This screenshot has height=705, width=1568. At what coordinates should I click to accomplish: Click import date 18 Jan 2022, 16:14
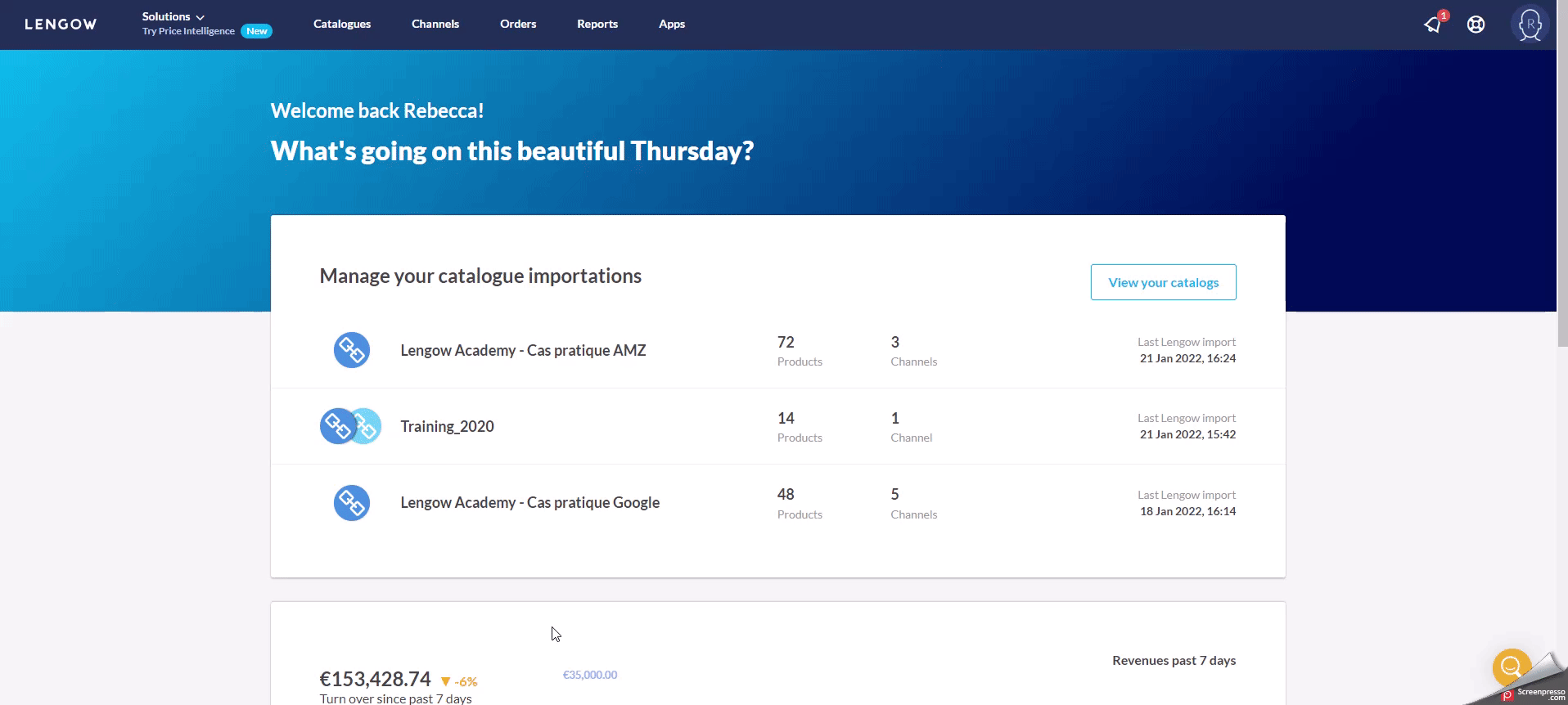point(1187,511)
